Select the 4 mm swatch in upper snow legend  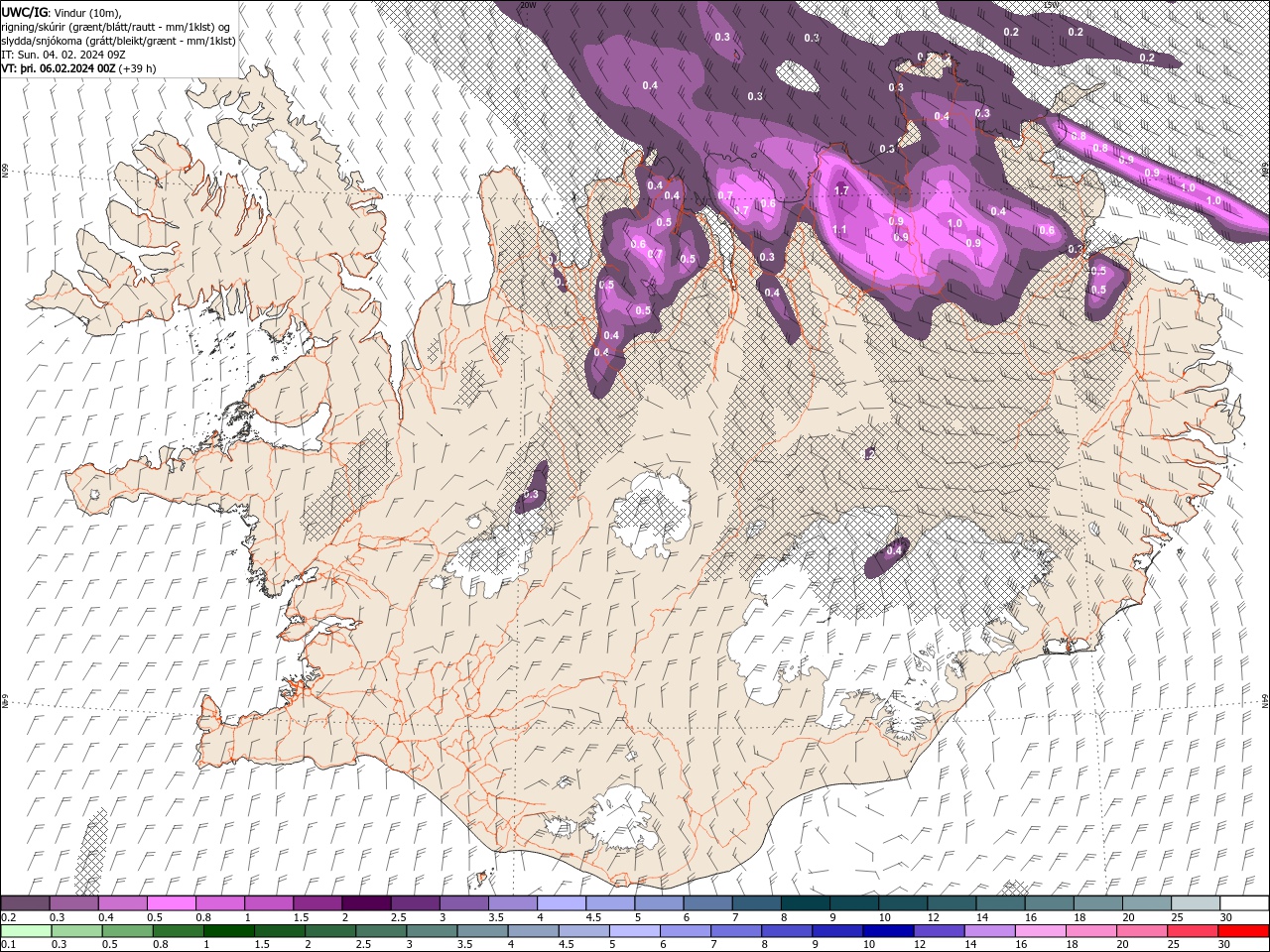561,903
